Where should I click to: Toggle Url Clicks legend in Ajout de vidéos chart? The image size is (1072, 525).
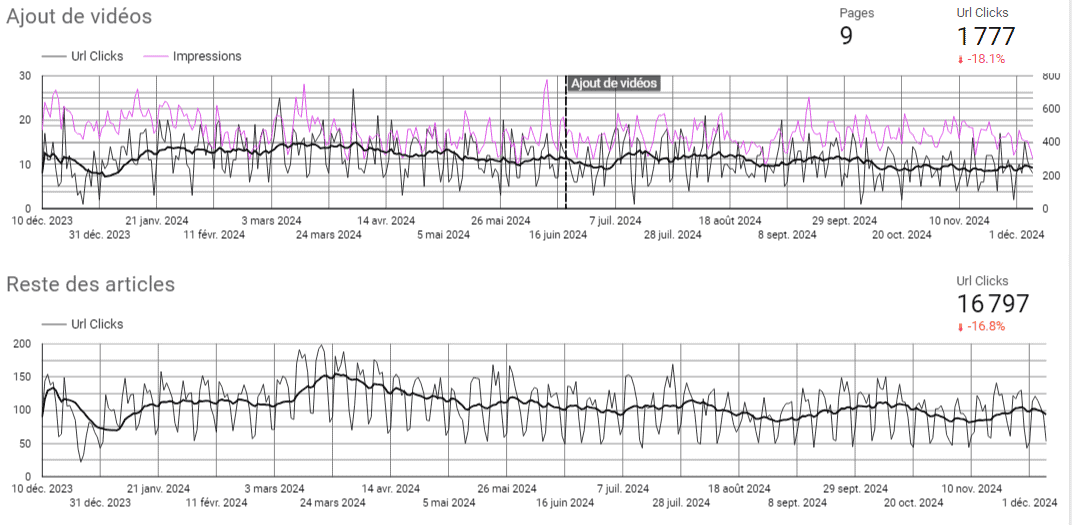tap(97, 56)
